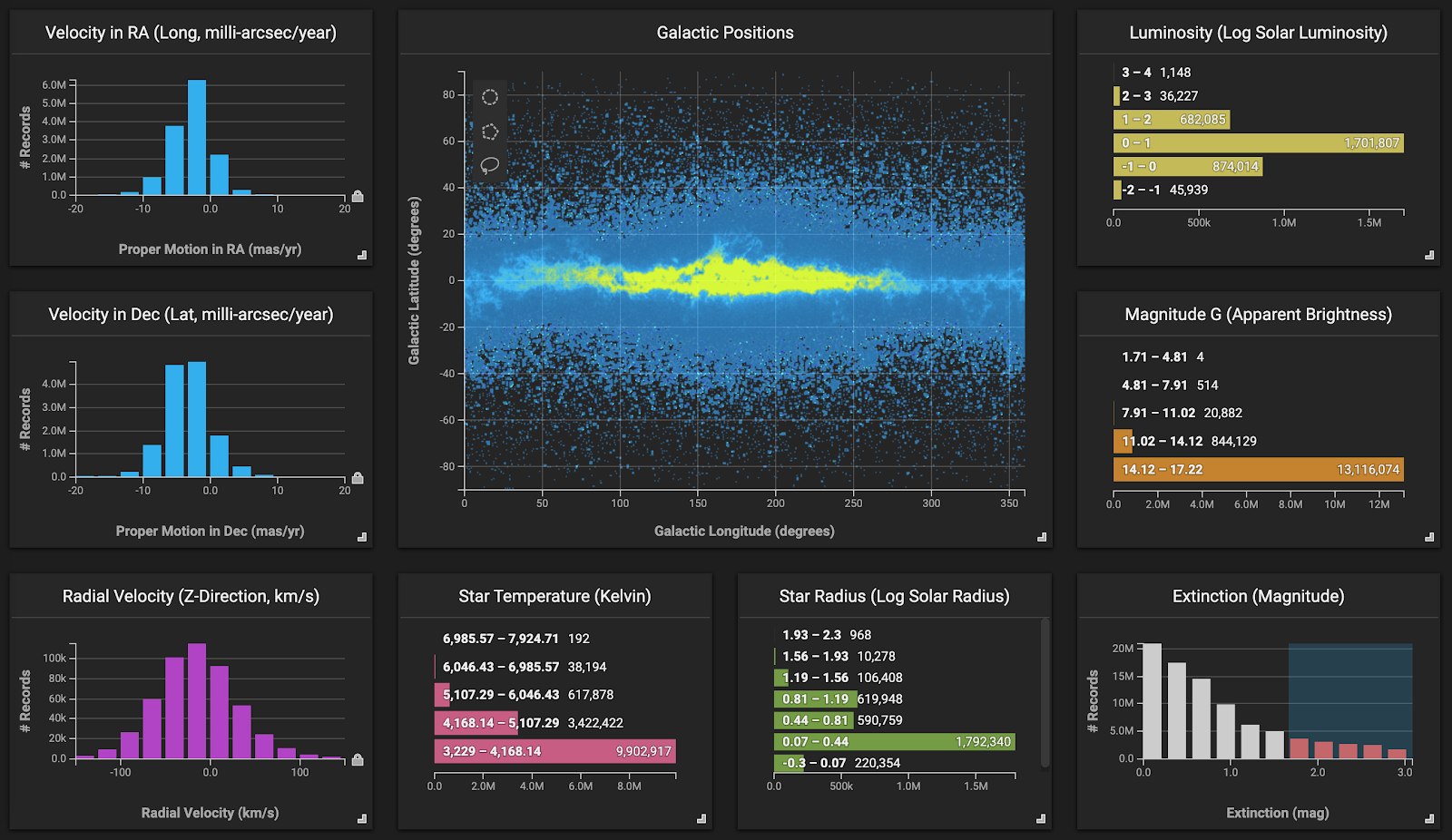Click resize handle of Velocity in Dec panel
Image resolution: width=1452 pixels, height=840 pixels.
coord(362,537)
